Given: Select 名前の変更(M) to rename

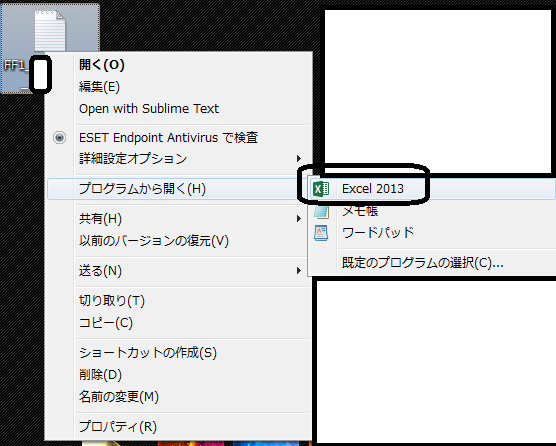Looking at the screenshot, I should (179, 397).
